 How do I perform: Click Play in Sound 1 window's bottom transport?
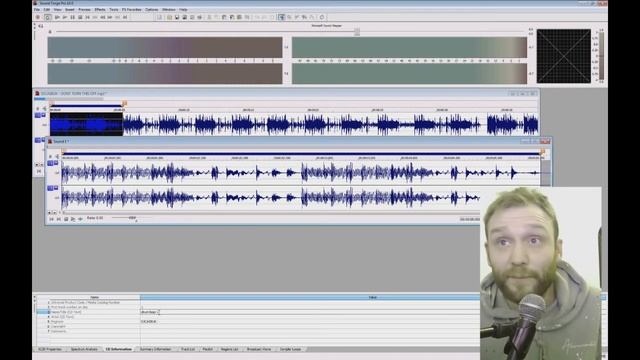73,219
